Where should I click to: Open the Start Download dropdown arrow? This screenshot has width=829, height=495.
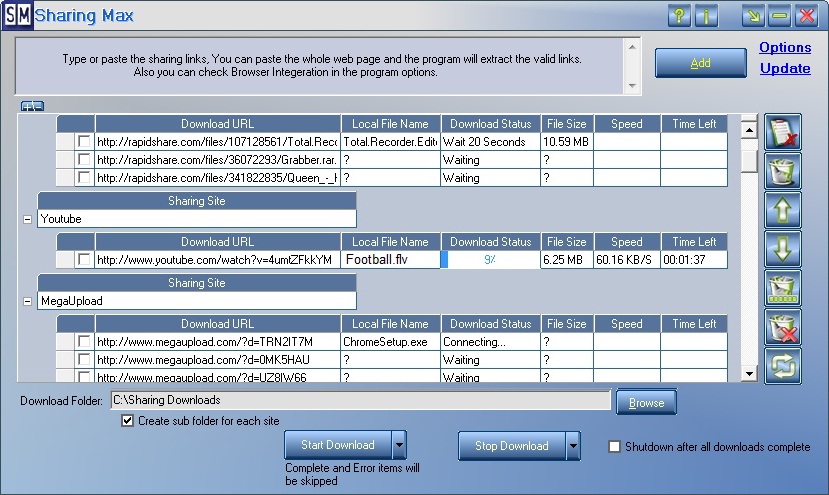tap(399, 445)
